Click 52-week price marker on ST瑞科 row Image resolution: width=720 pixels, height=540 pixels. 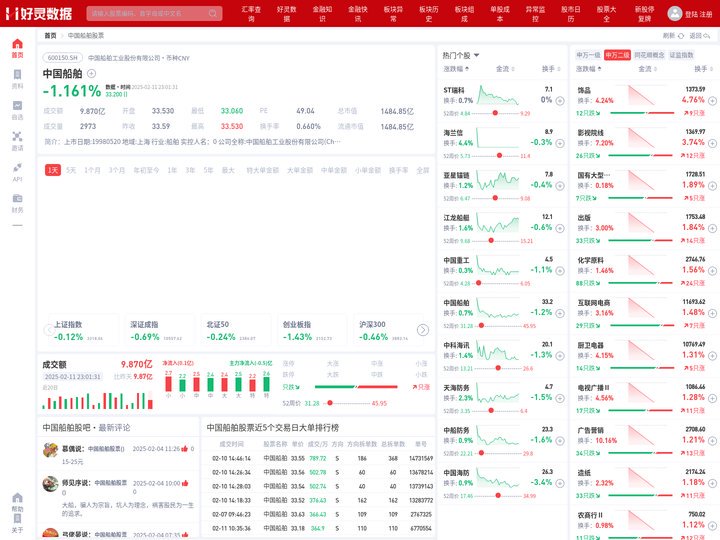(x=495, y=113)
